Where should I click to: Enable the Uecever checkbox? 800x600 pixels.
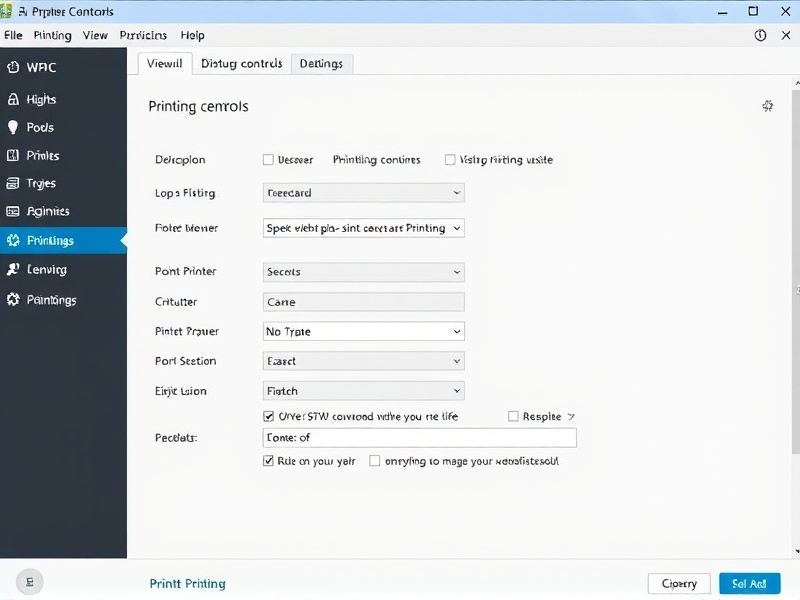[268, 160]
